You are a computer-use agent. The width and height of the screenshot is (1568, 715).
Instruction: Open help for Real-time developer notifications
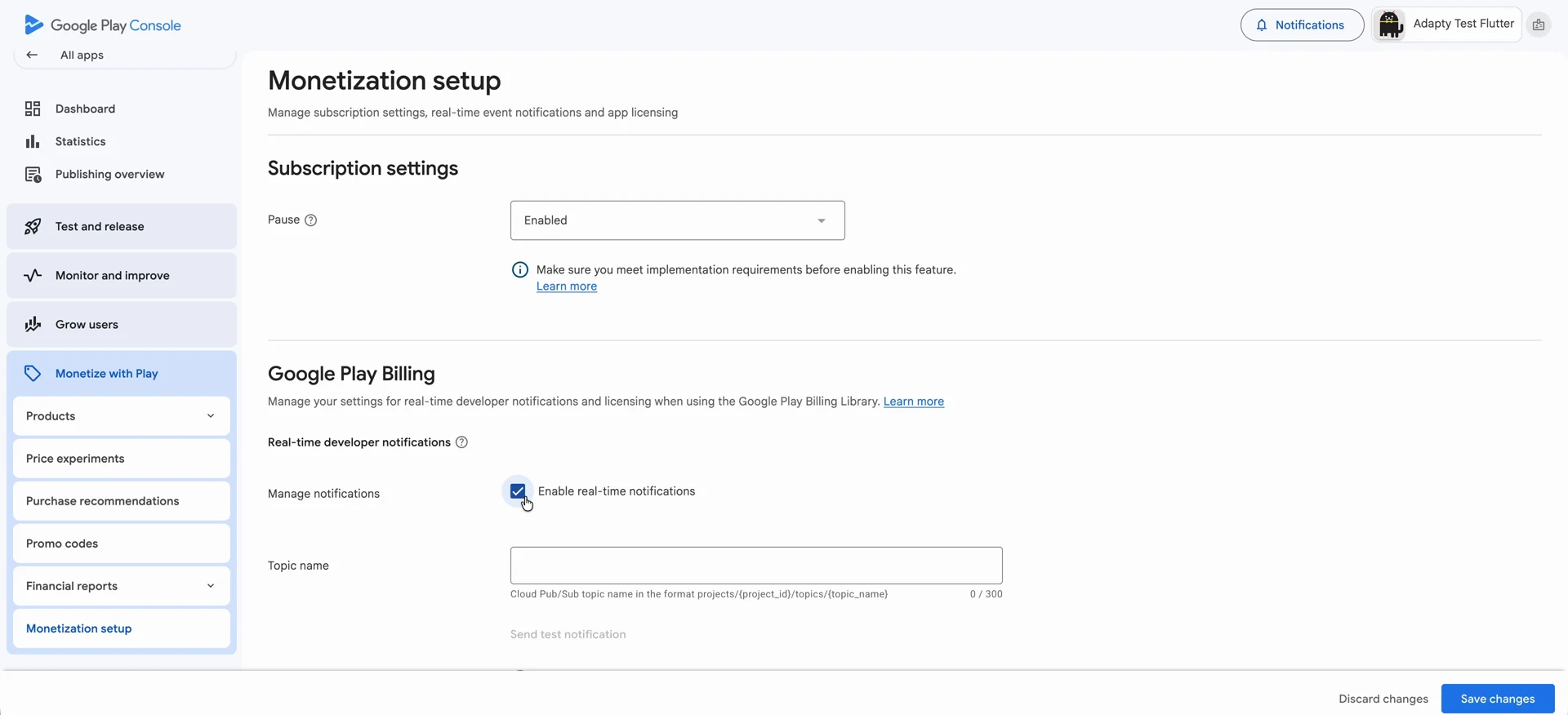(x=461, y=442)
